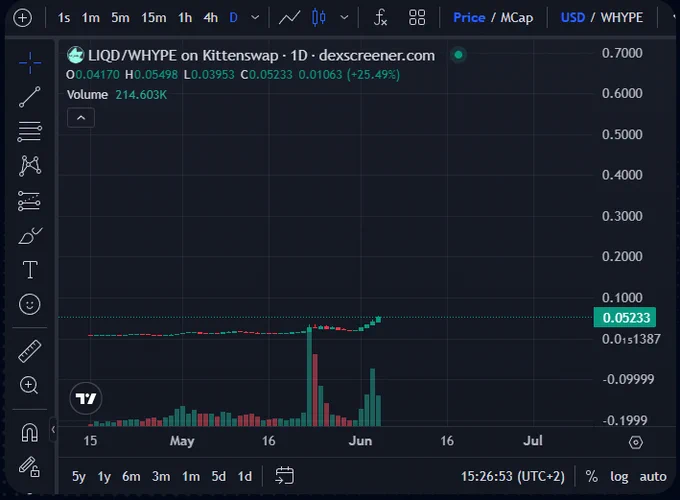
Task: Click the add symbol plus icon
Action: coord(23,18)
